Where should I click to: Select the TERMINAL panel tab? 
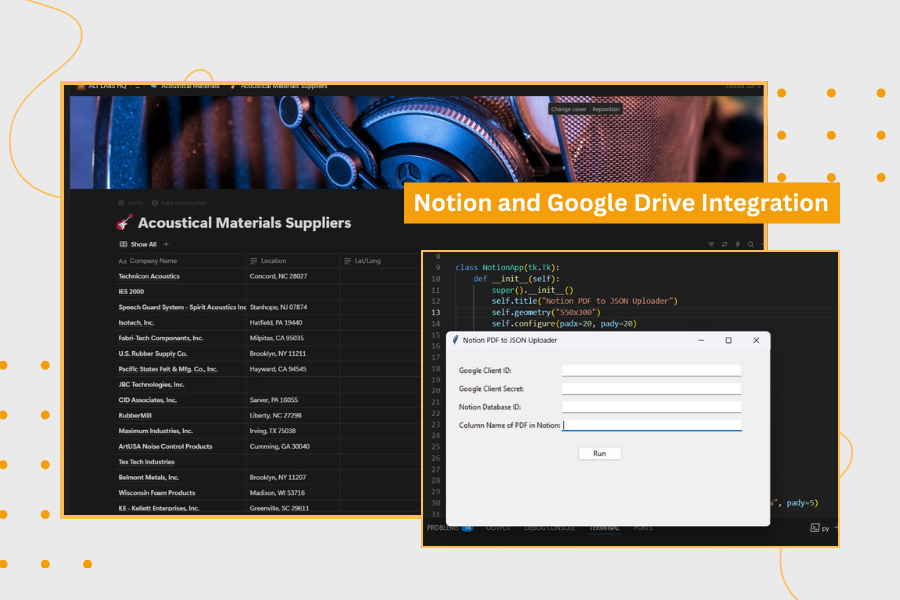[x=603, y=527]
